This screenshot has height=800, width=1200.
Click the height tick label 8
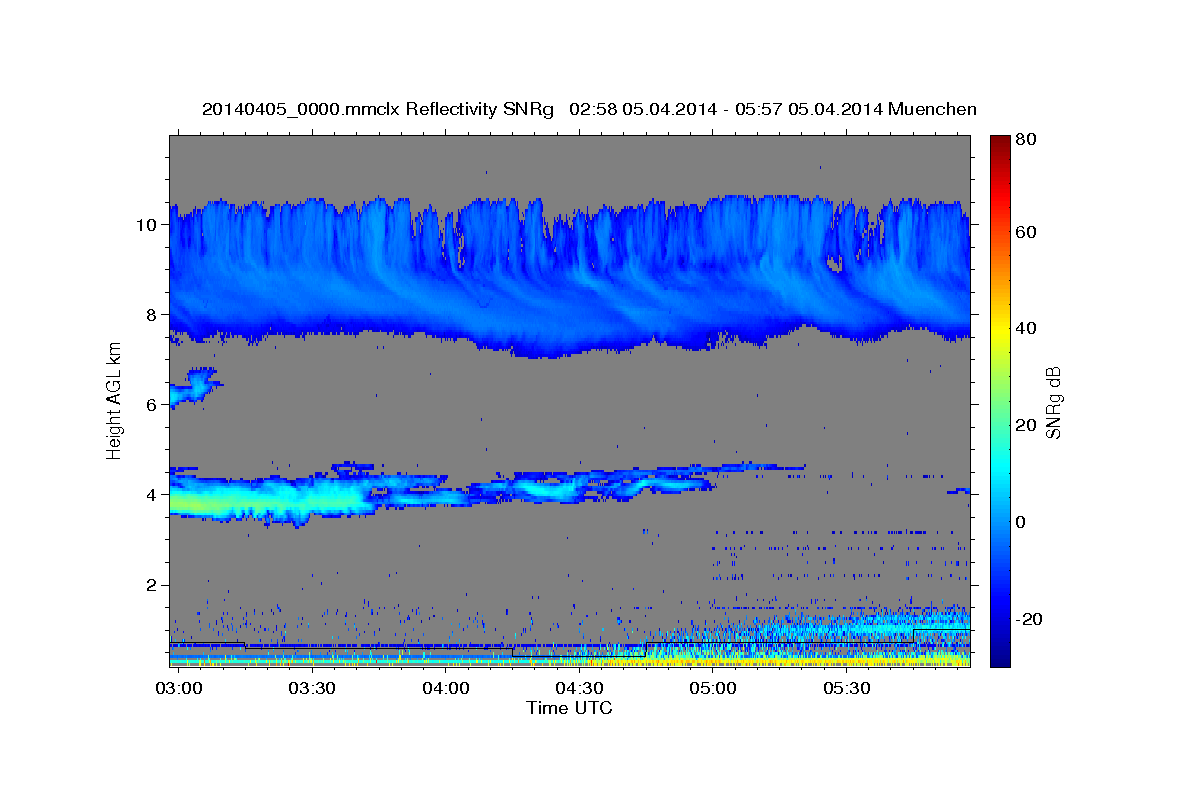click(x=151, y=315)
